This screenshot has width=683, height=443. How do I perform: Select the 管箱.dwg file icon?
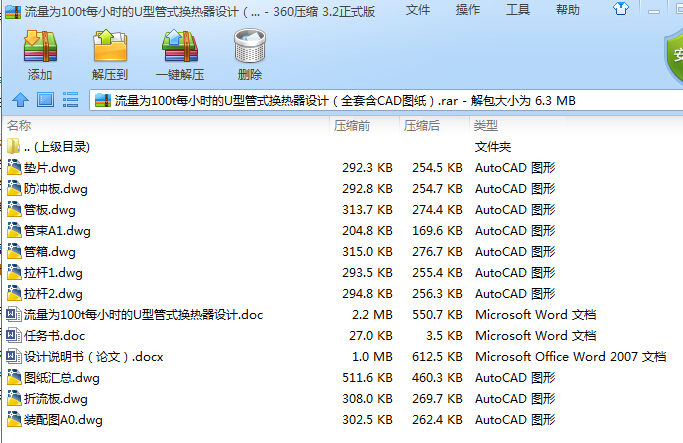tap(14, 251)
